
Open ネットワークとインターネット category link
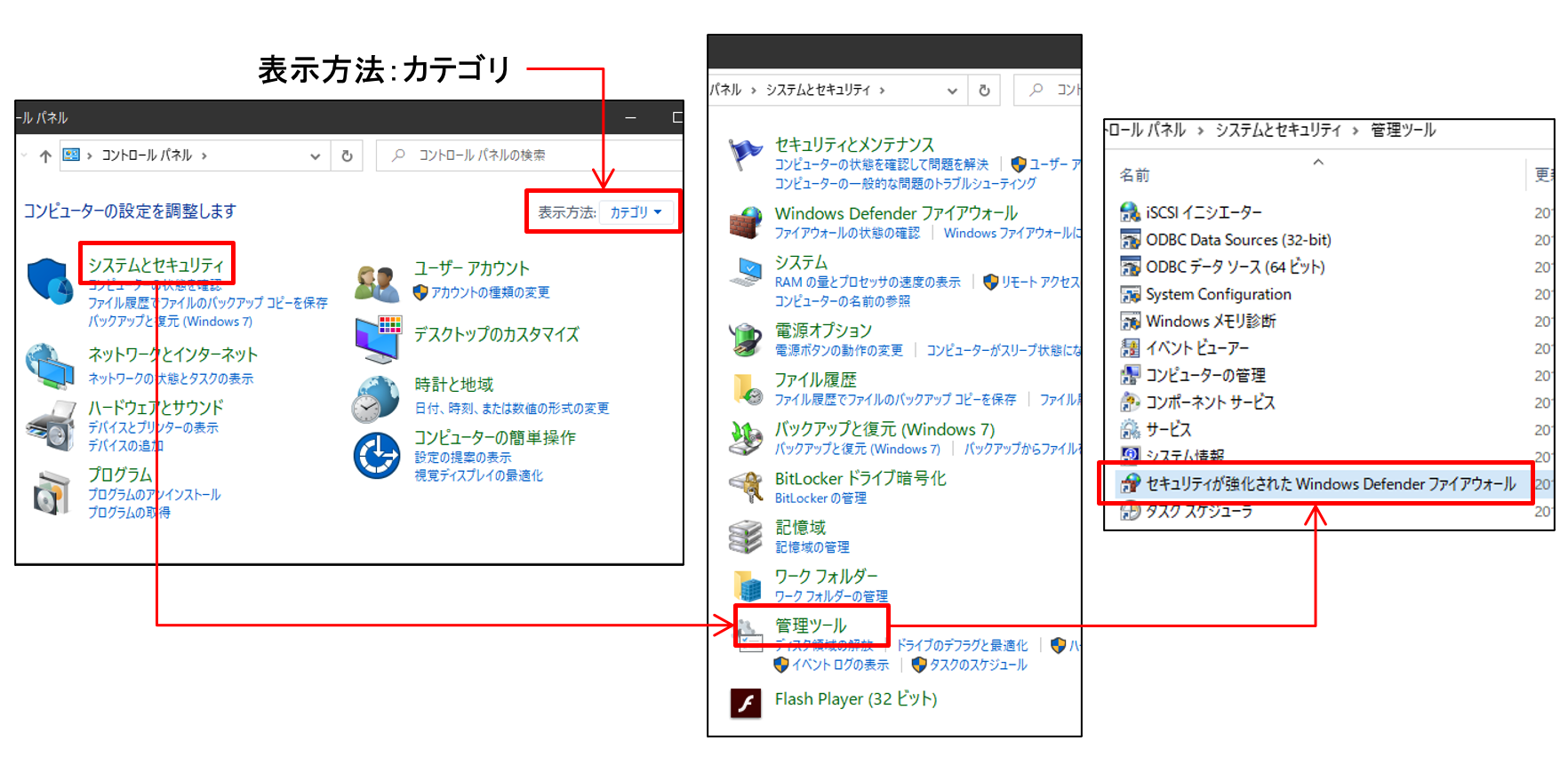click(172, 355)
